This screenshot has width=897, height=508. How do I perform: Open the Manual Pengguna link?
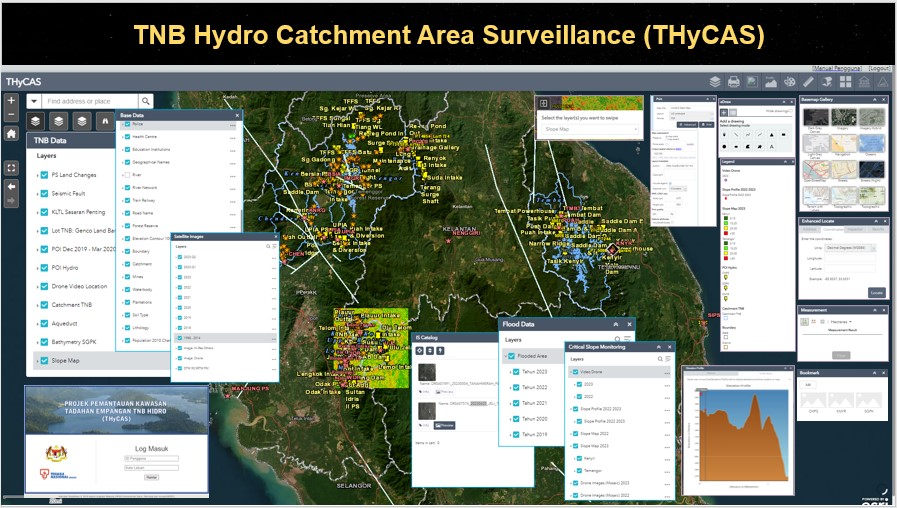click(837, 68)
